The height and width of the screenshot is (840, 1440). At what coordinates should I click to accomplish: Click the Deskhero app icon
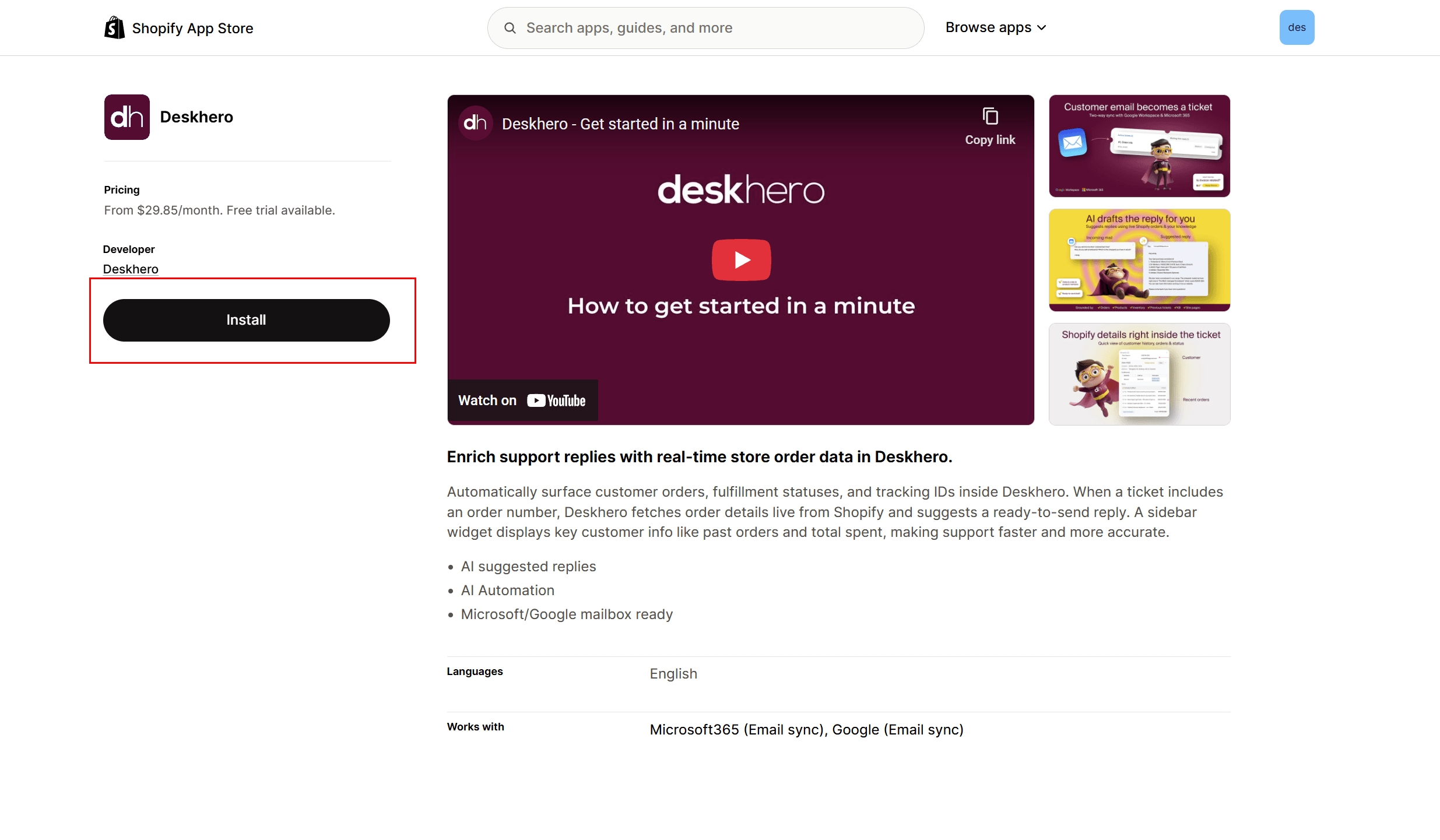tap(127, 117)
